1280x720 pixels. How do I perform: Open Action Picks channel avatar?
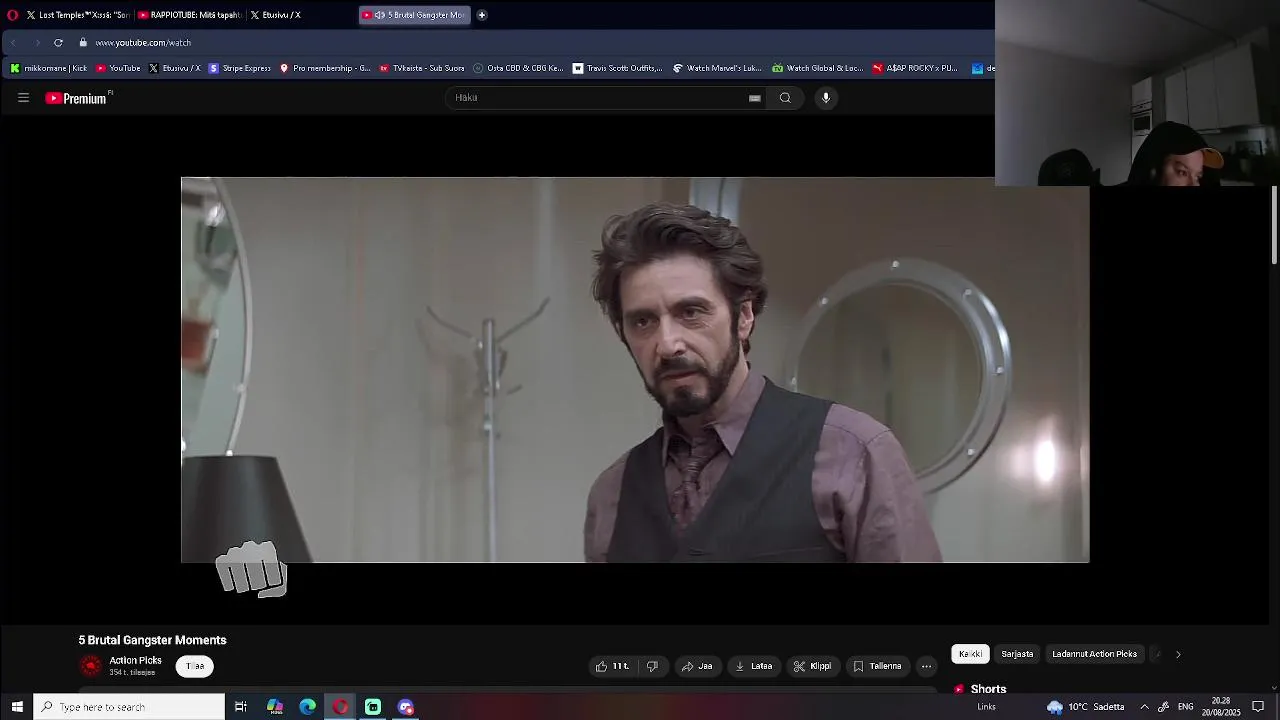click(x=91, y=666)
